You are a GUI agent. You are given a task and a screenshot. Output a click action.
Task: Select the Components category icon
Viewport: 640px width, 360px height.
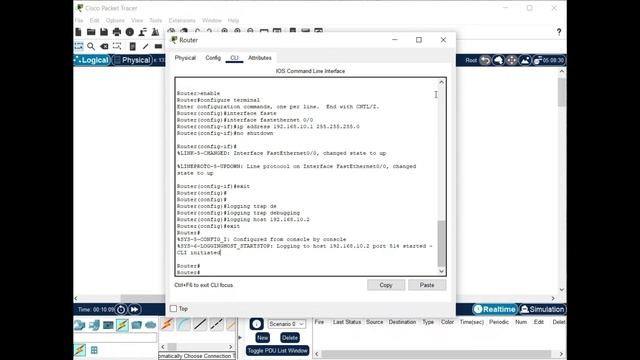click(x=108, y=325)
